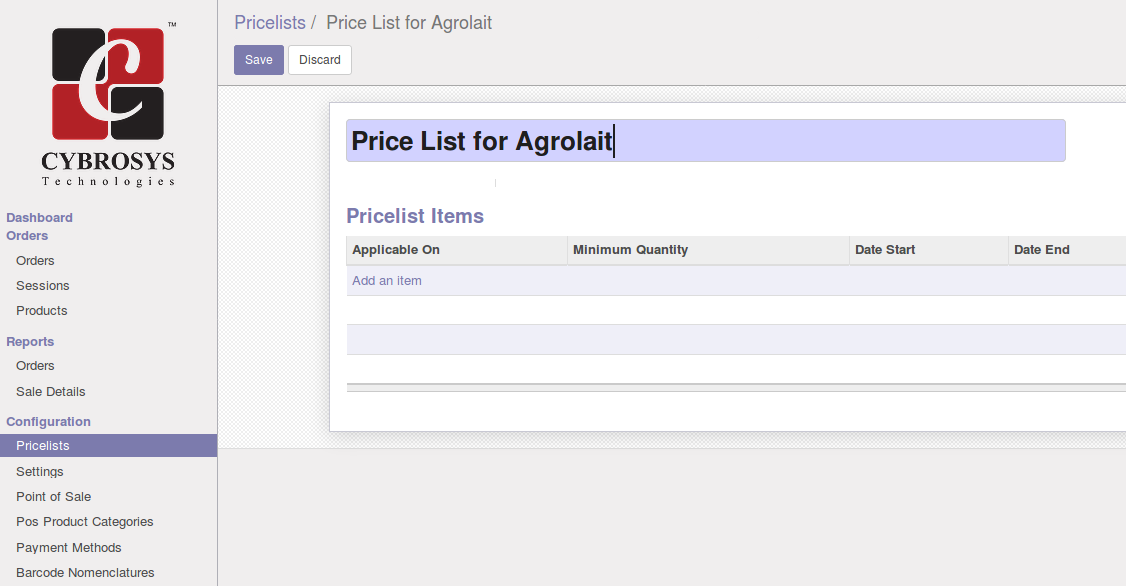Open Payment Methods configuration
The width and height of the screenshot is (1126, 586).
click(69, 547)
